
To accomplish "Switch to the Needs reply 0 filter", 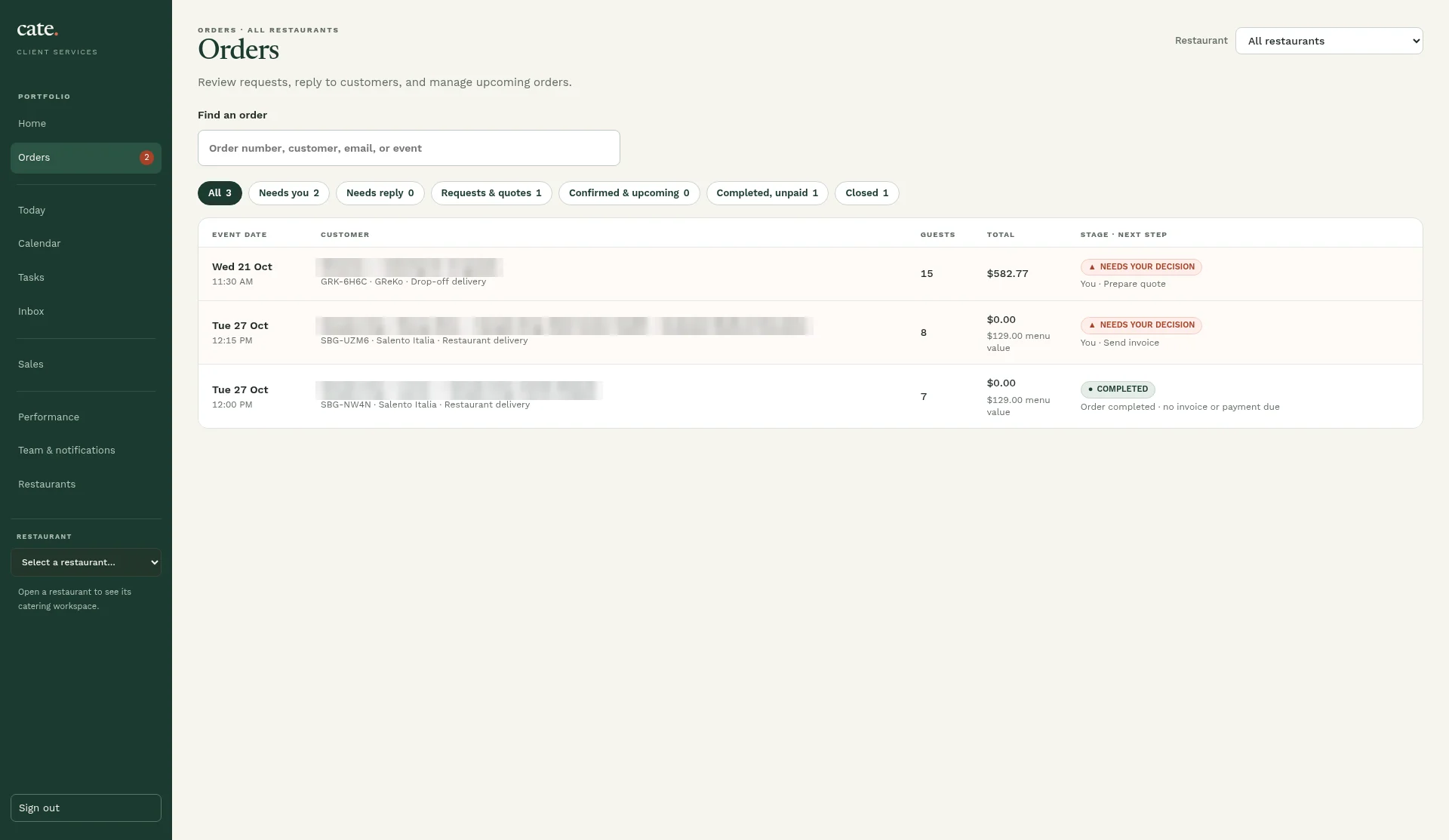I will click(x=380, y=193).
